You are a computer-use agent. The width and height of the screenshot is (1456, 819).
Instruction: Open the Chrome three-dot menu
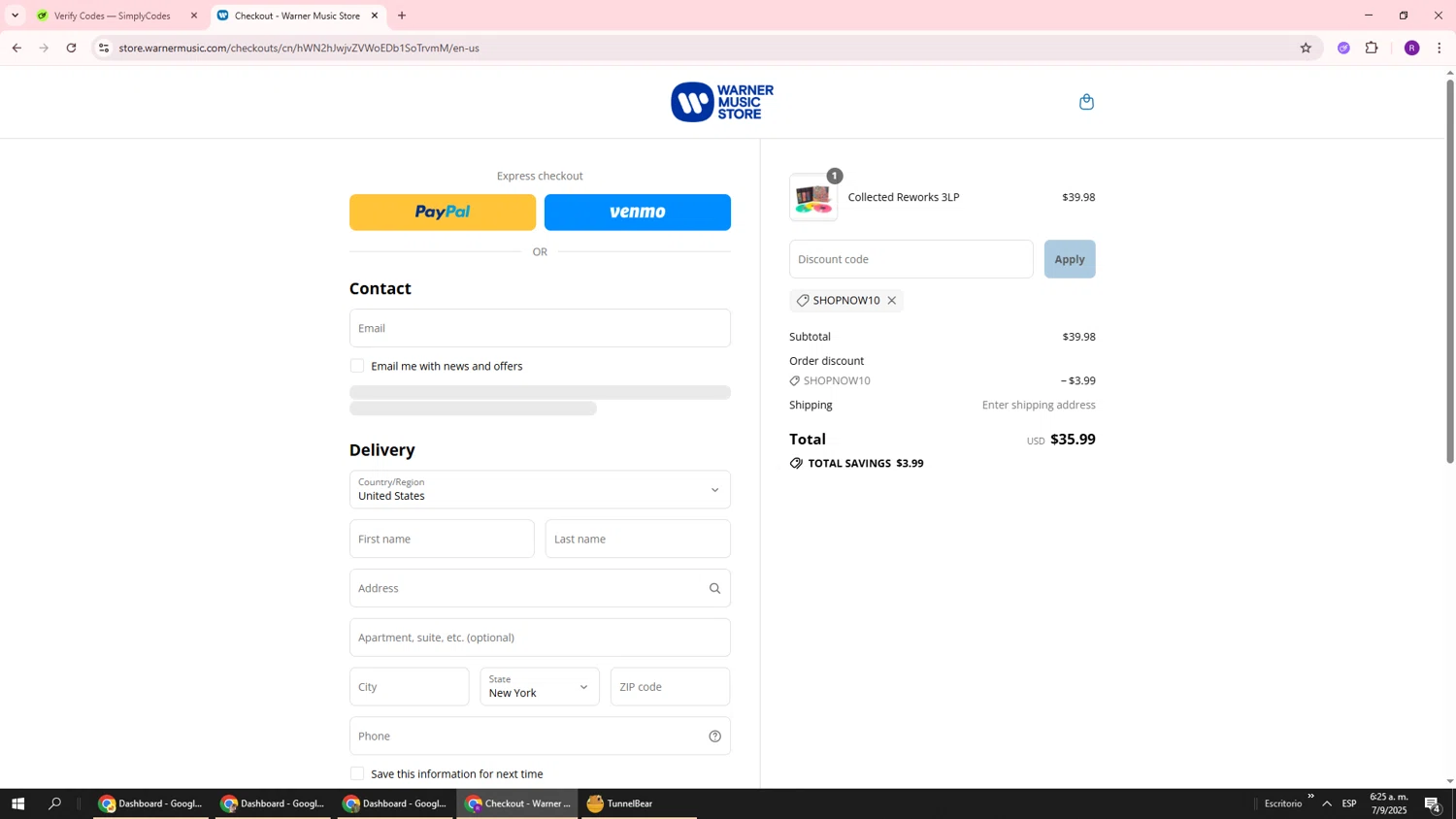click(1439, 48)
